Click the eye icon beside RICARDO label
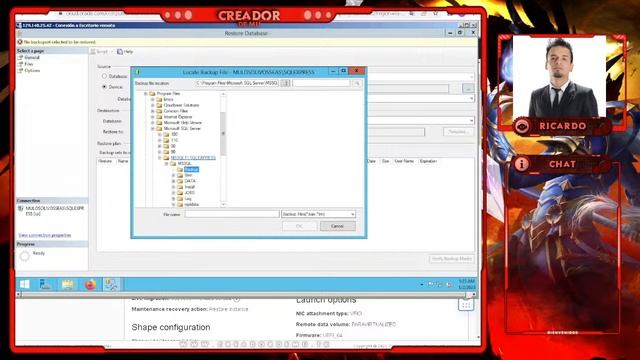 [x=522, y=126]
